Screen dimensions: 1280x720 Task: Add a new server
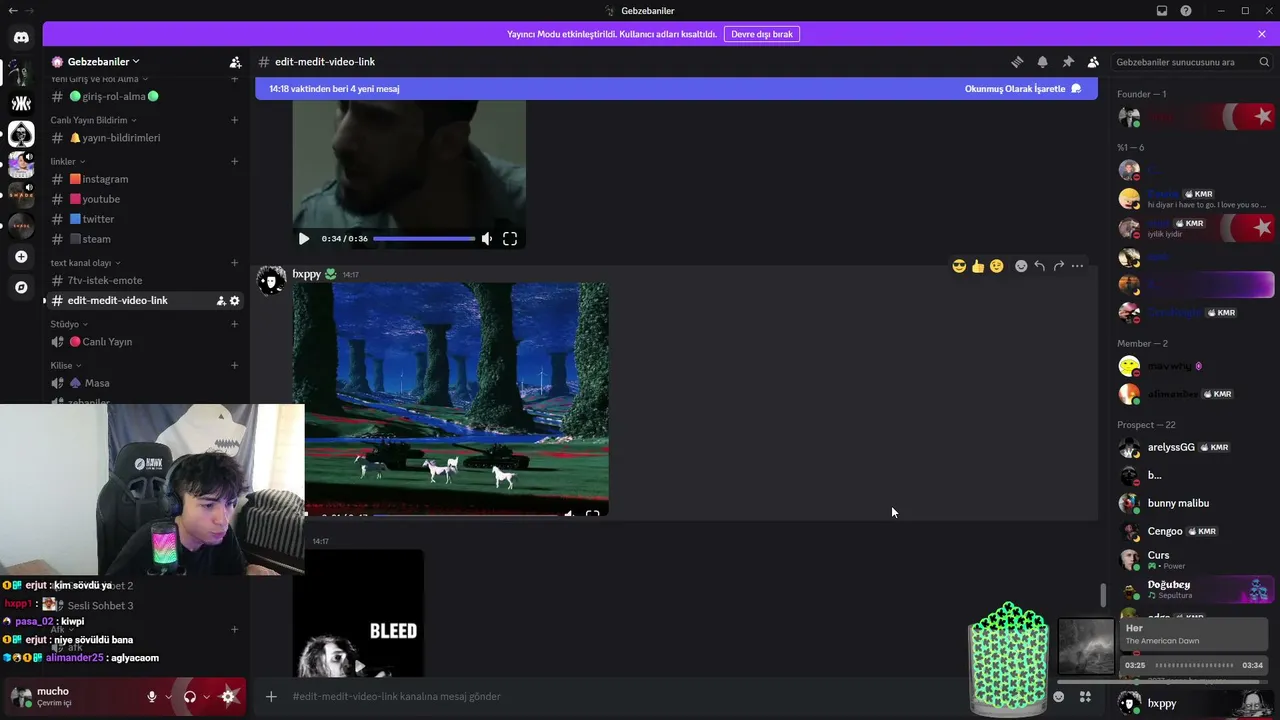tap(21, 257)
